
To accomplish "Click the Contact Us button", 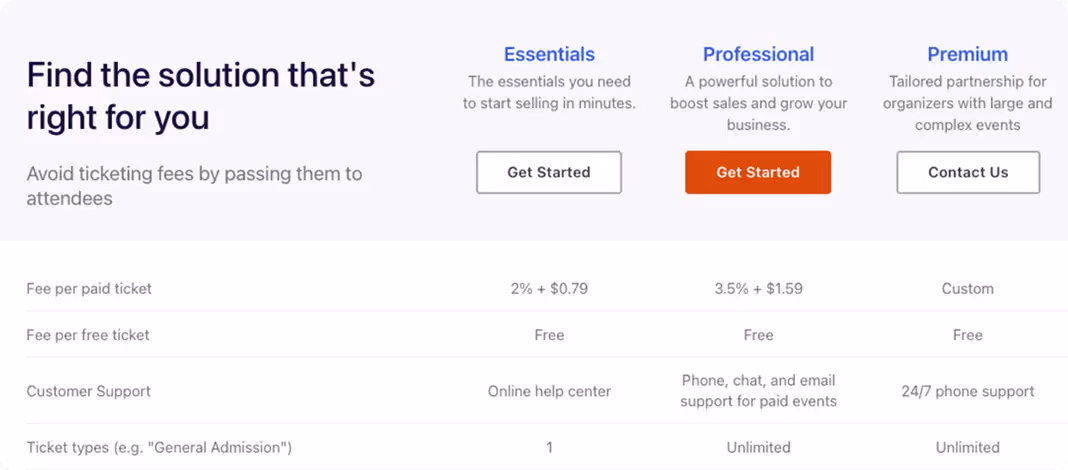I will (968, 172).
